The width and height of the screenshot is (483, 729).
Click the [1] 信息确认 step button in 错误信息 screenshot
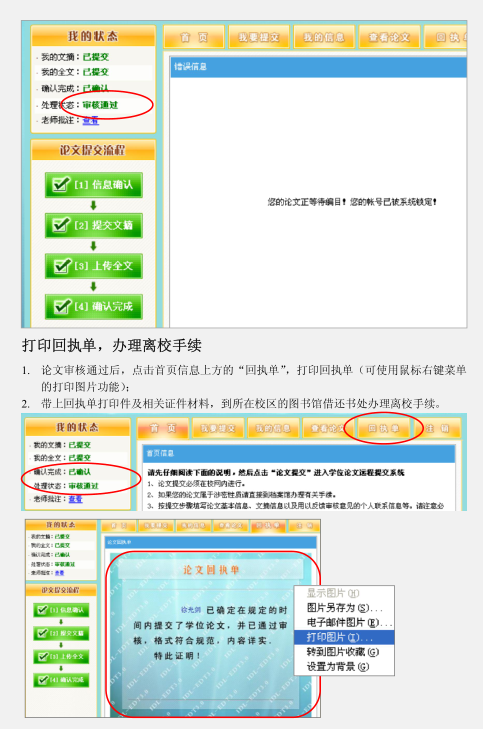[93, 185]
